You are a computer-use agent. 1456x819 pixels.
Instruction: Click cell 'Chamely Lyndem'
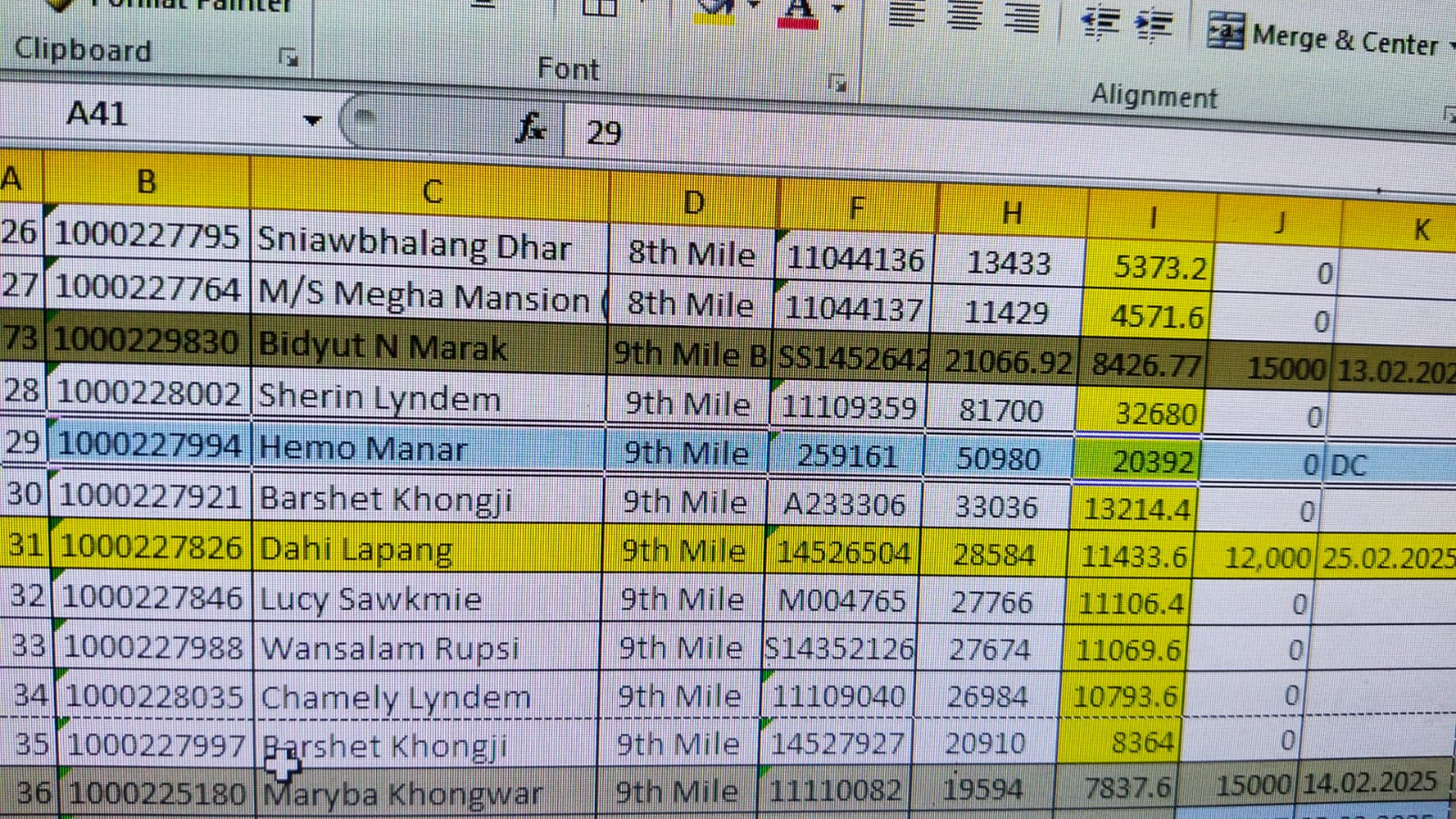(426, 697)
